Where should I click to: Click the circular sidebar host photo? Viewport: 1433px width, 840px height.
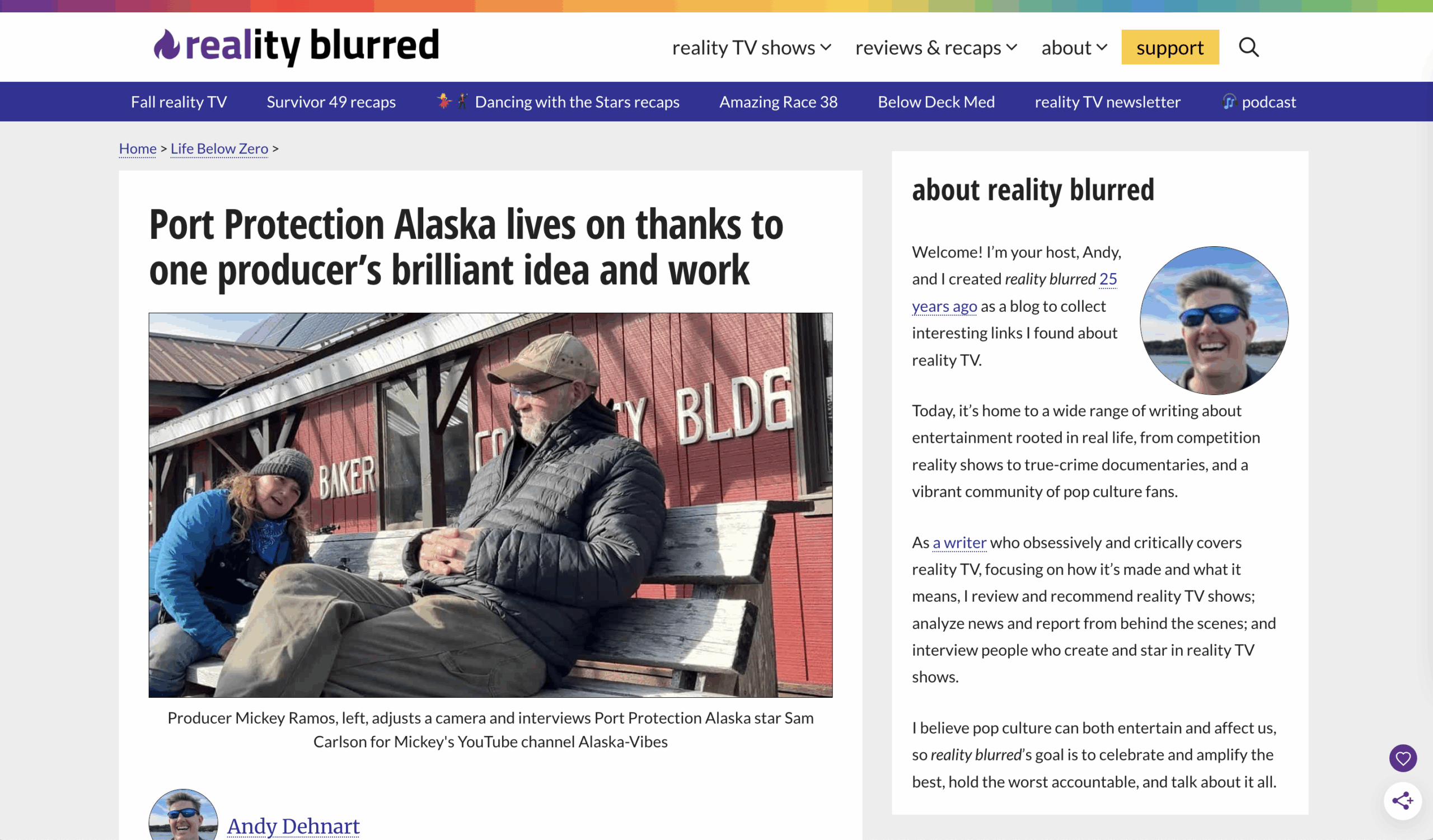pos(1214,320)
